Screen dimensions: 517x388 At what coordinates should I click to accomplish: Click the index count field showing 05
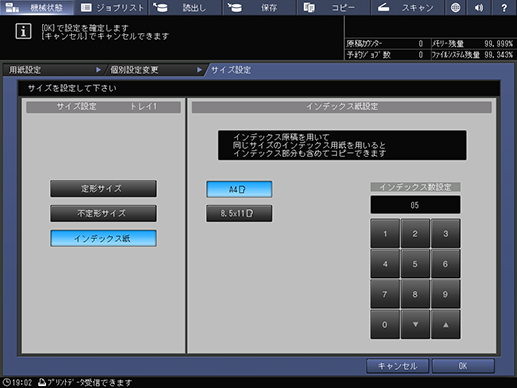coord(415,205)
